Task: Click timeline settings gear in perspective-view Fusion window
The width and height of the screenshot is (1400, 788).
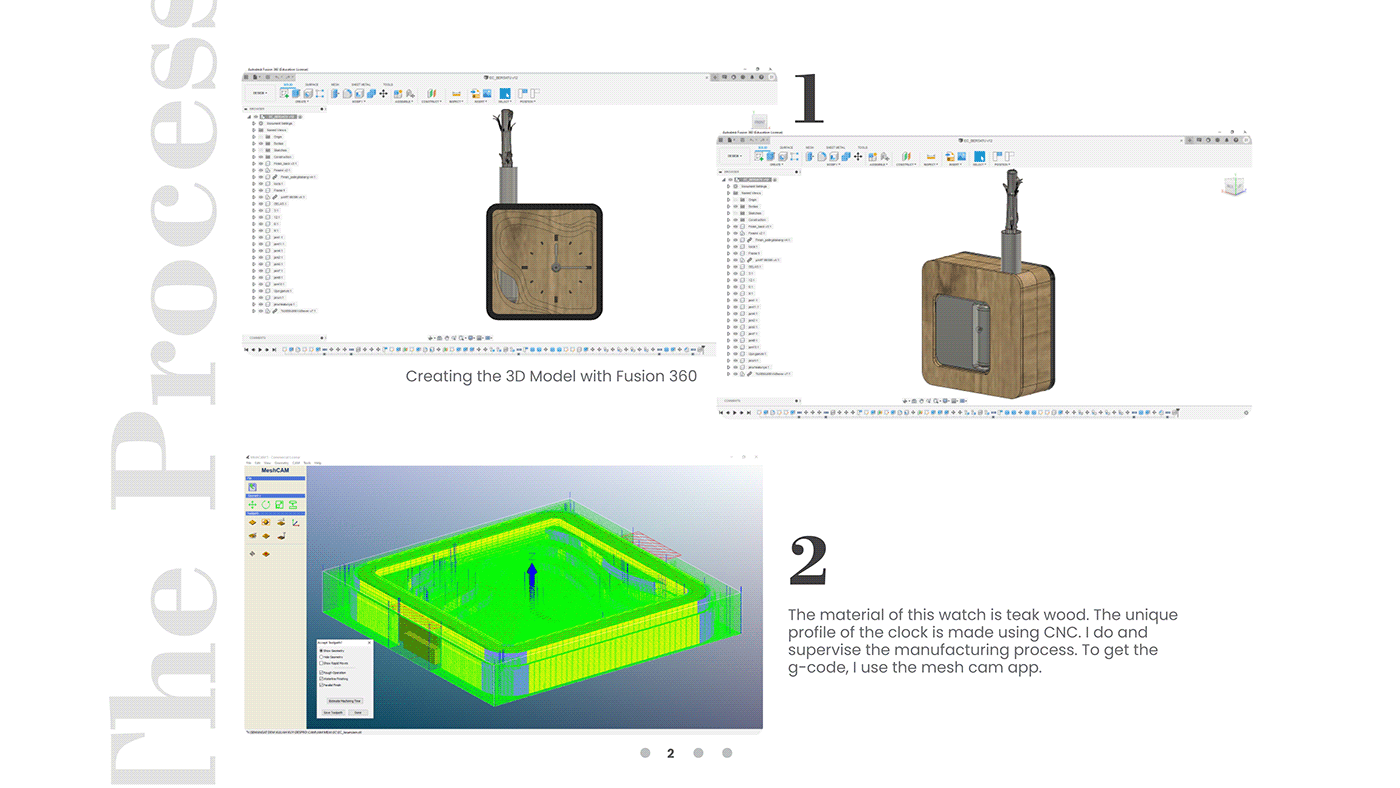Action: pos(1246,411)
